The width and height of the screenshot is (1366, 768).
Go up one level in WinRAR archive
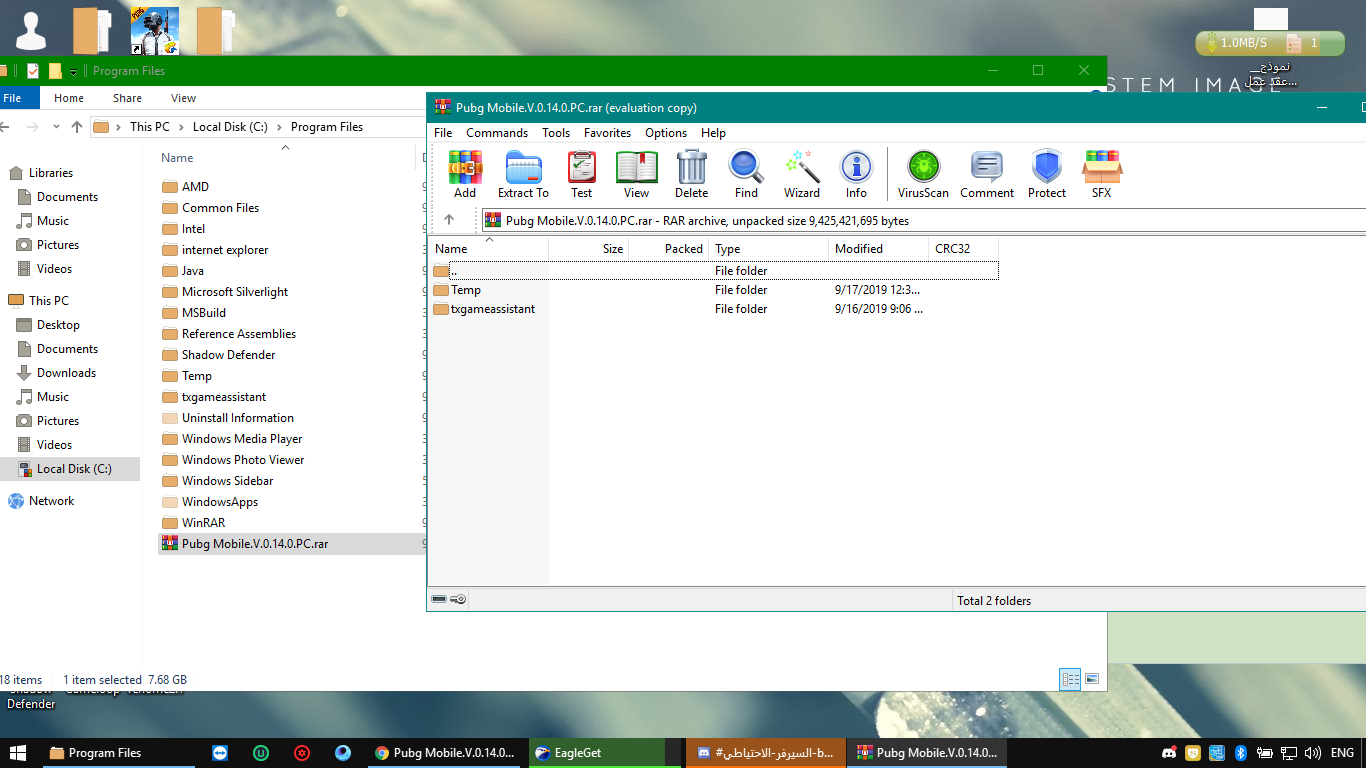point(449,220)
